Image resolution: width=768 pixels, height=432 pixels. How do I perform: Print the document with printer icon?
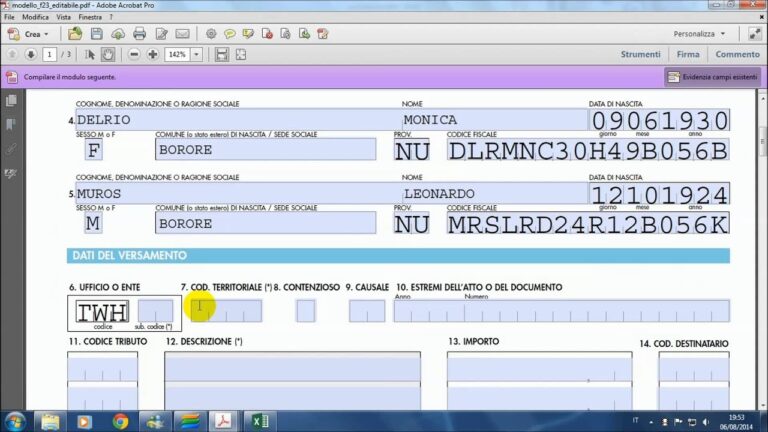pos(140,34)
